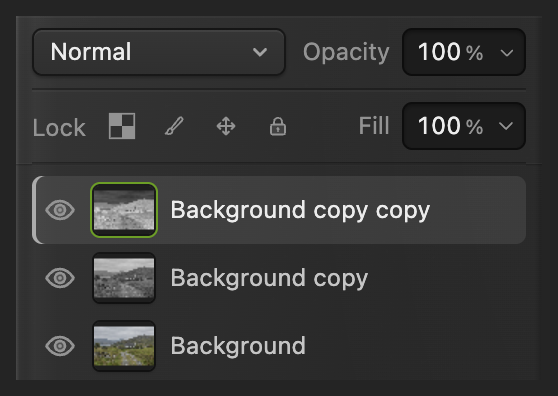Lock transparent pixels checkerboard icon
558x396 pixels.
point(122,126)
